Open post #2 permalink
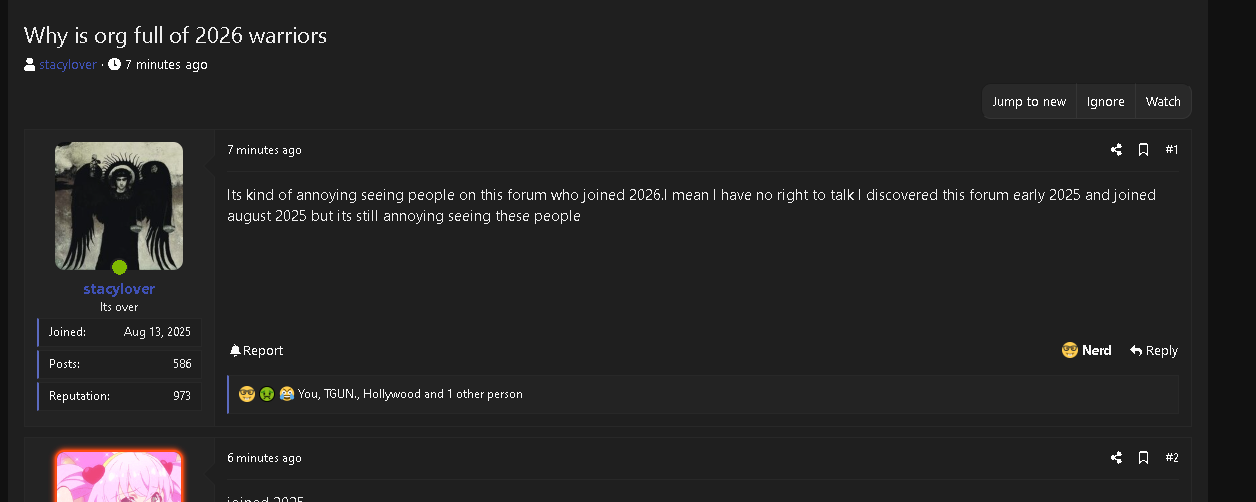The height and width of the screenshot is (502, 1256). pos(1172,458)
